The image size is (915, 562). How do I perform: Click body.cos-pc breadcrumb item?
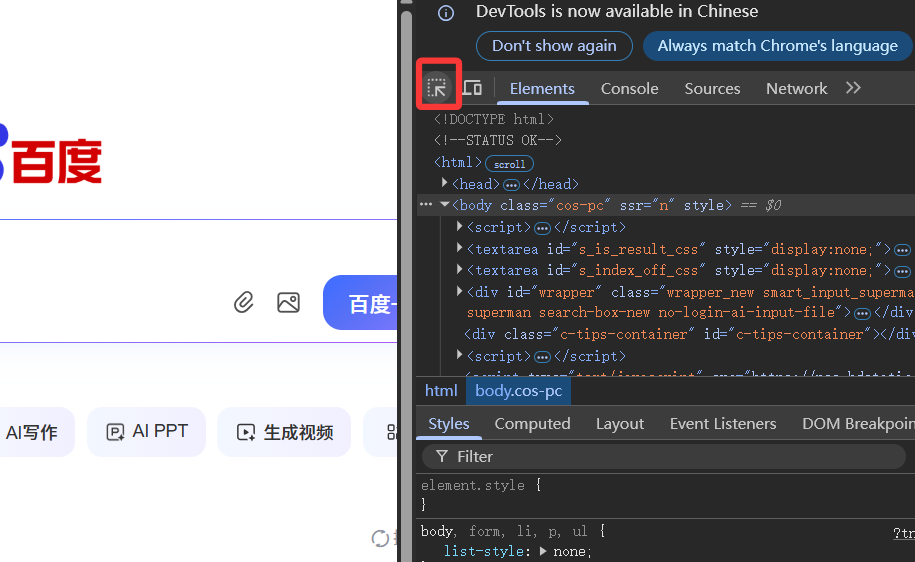point(518,390)
